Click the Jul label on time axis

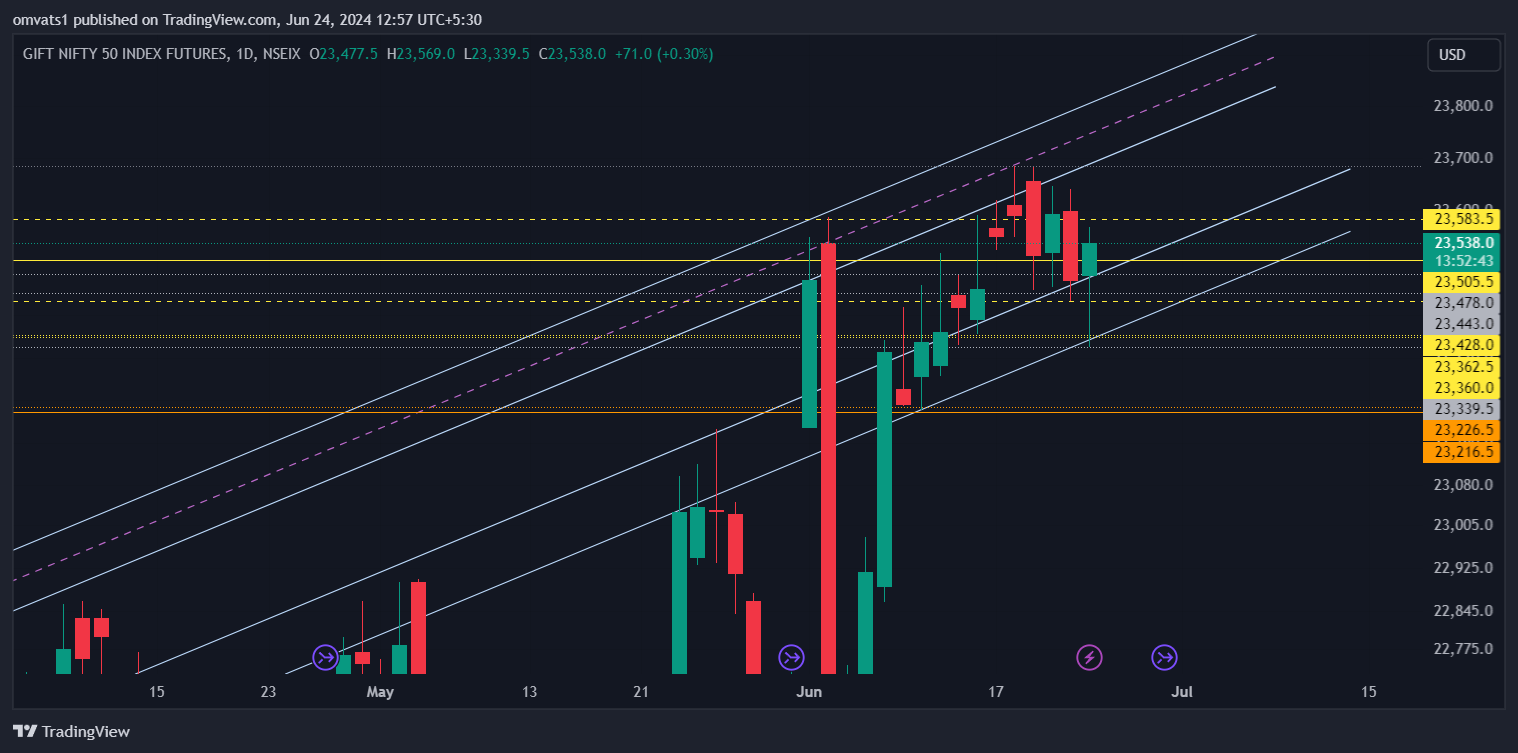[1183, 692]
